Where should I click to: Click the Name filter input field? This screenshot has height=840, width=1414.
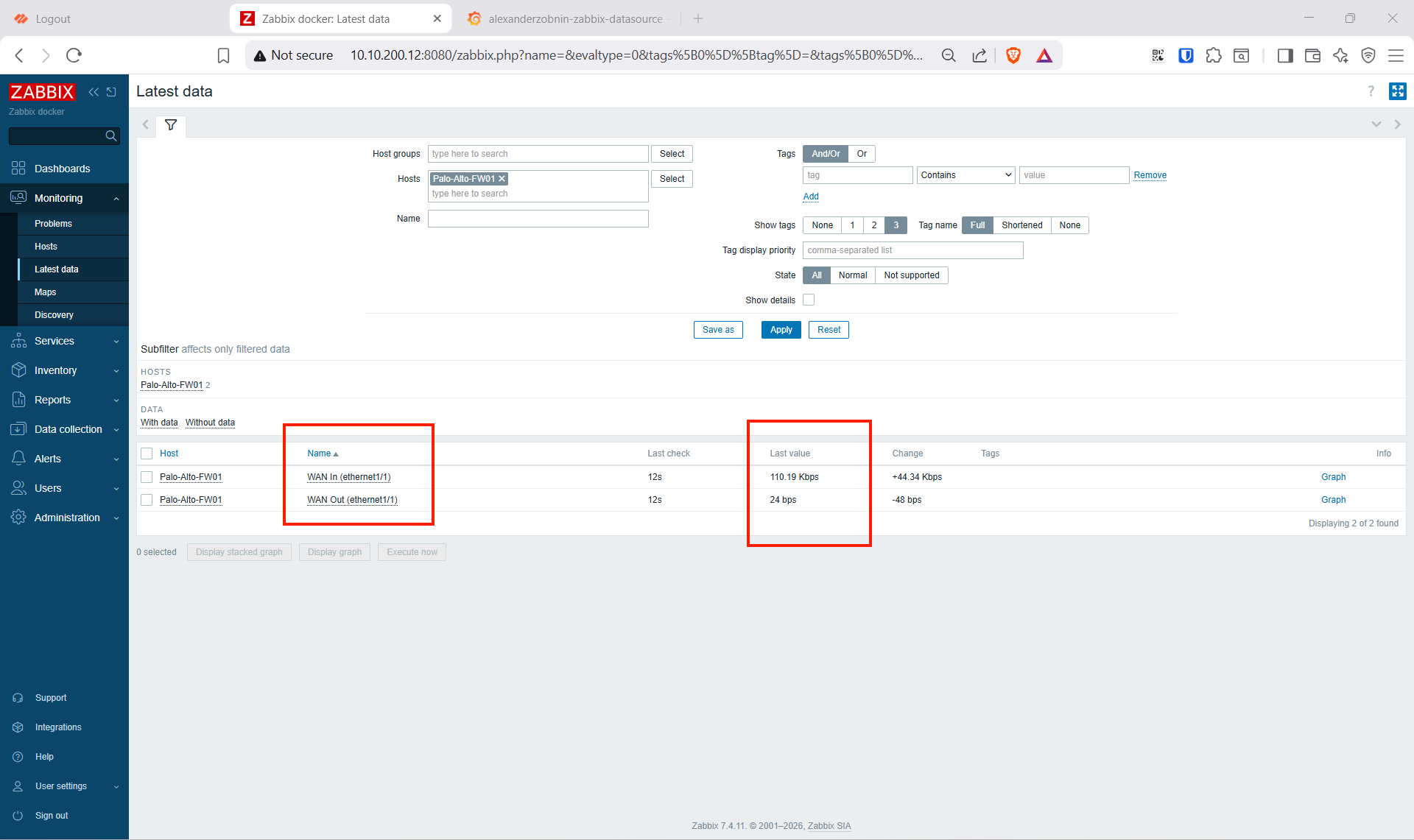[x=538, y=219]
